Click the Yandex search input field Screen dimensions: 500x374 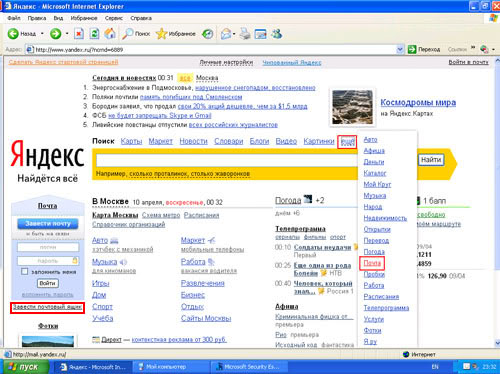coord(227,161)
